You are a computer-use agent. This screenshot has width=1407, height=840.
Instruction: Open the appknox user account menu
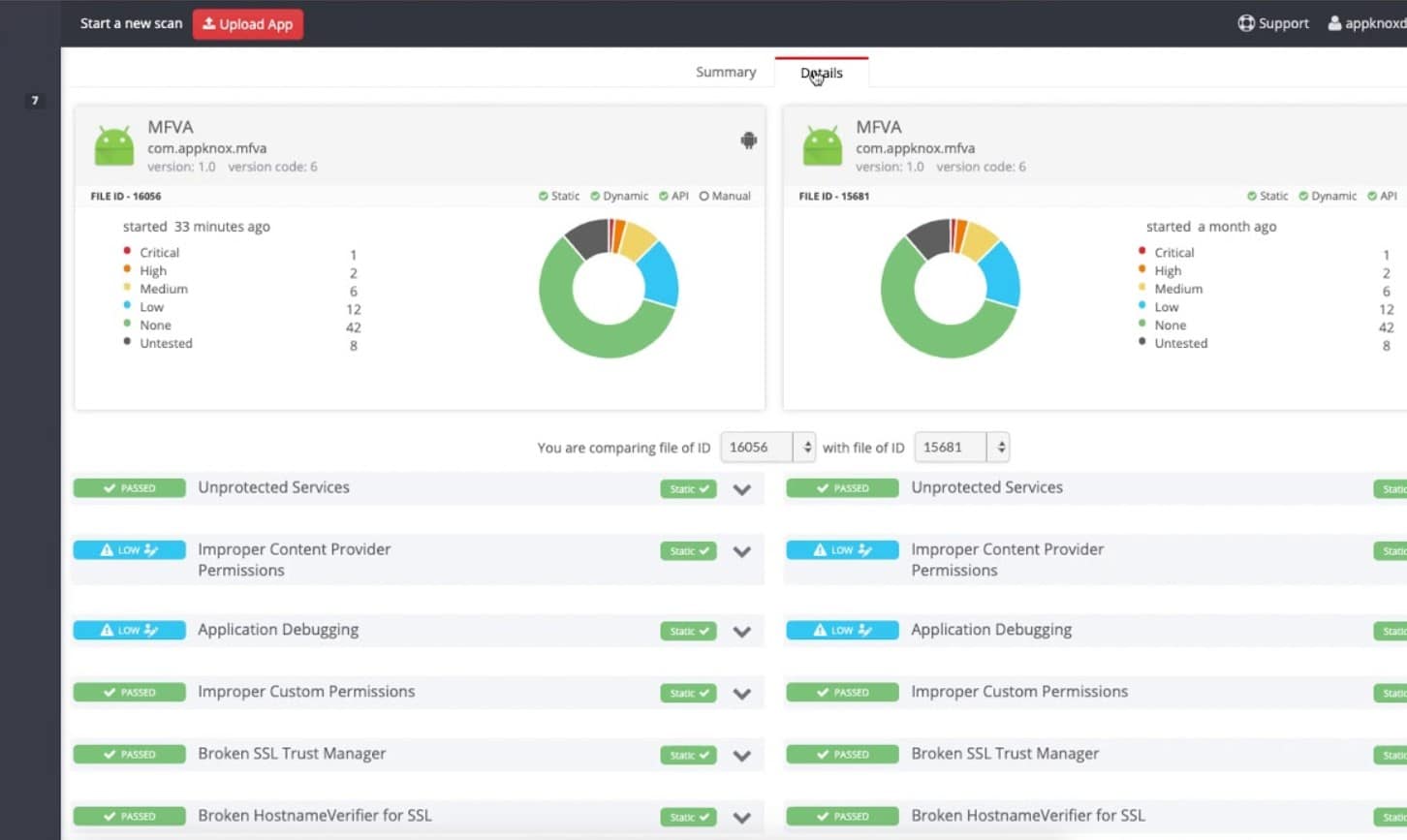(1366, 23)
